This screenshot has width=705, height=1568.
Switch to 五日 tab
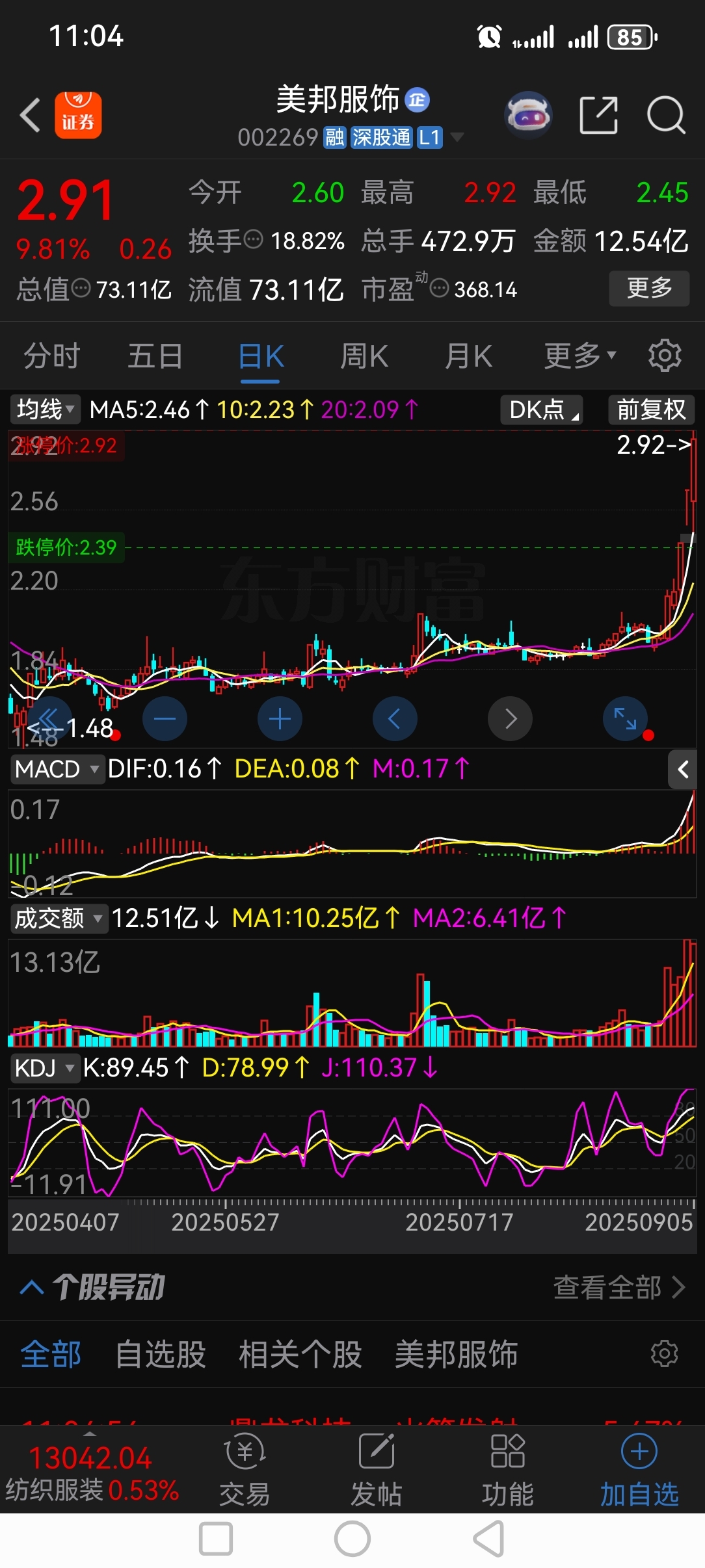[x=155, y=356]
